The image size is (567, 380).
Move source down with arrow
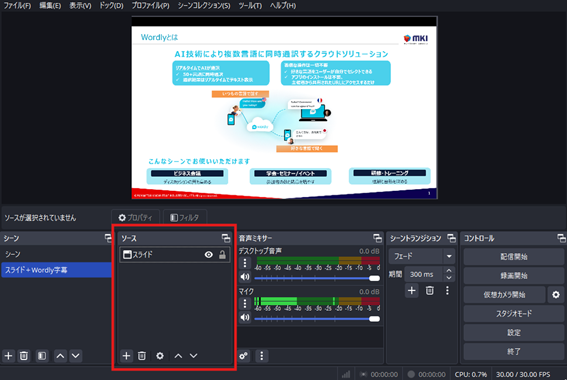click(193, 356)
